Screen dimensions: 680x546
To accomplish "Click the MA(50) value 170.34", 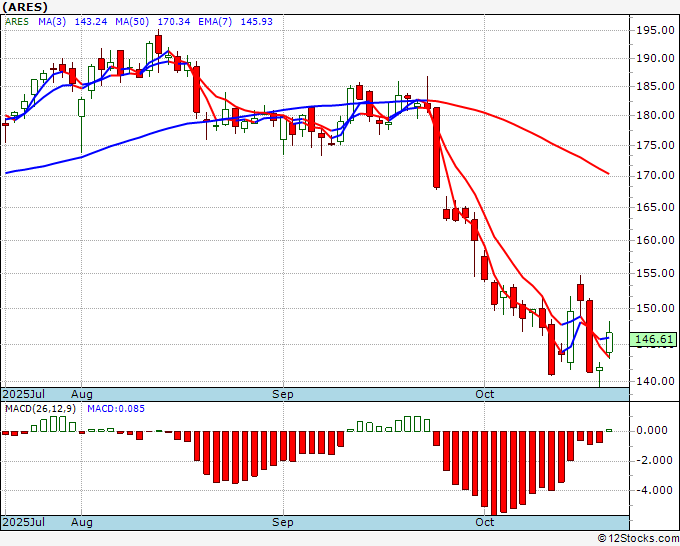I will (173, 22).
